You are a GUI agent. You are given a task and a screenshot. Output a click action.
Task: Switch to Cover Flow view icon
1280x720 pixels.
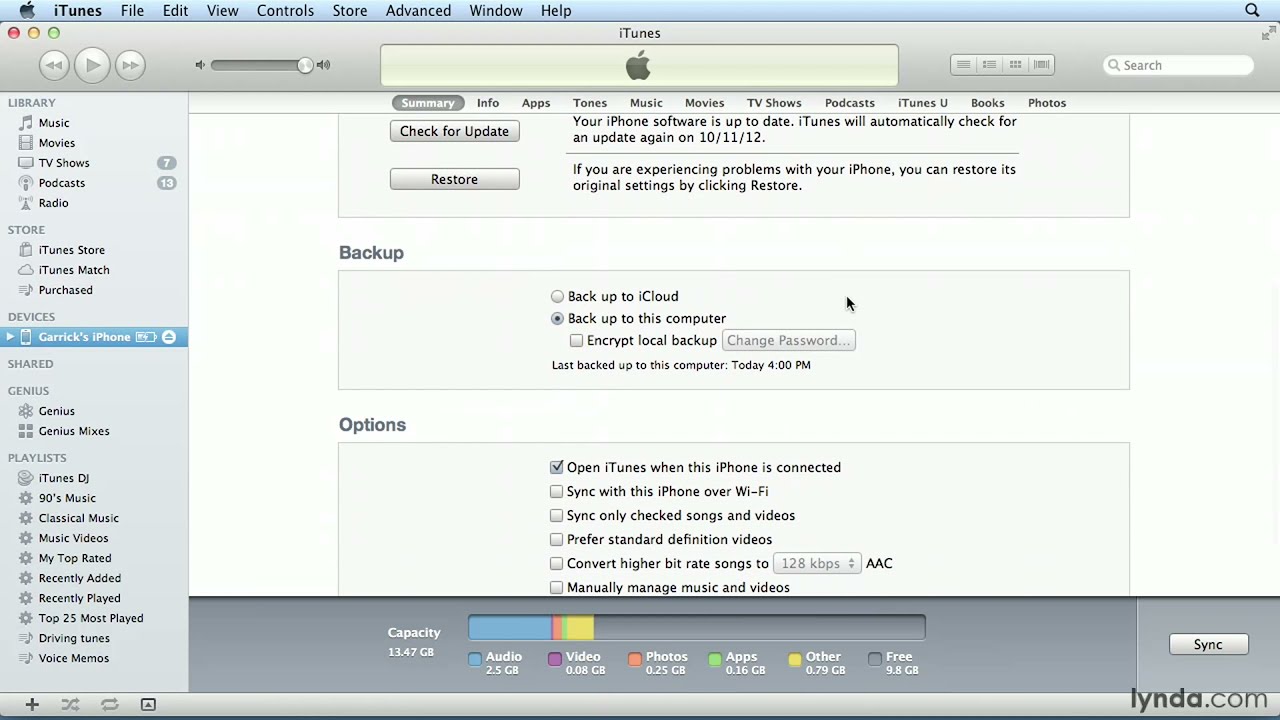[1041, 65]
